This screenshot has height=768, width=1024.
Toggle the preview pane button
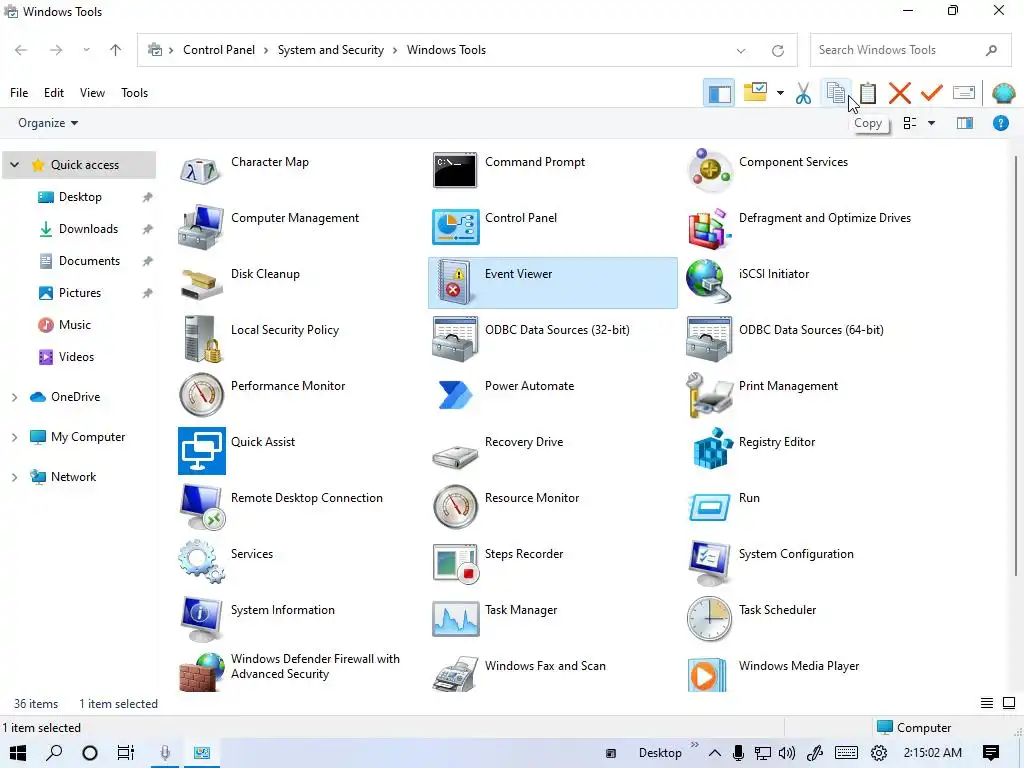pyautogui.click(x=965, y=123)
